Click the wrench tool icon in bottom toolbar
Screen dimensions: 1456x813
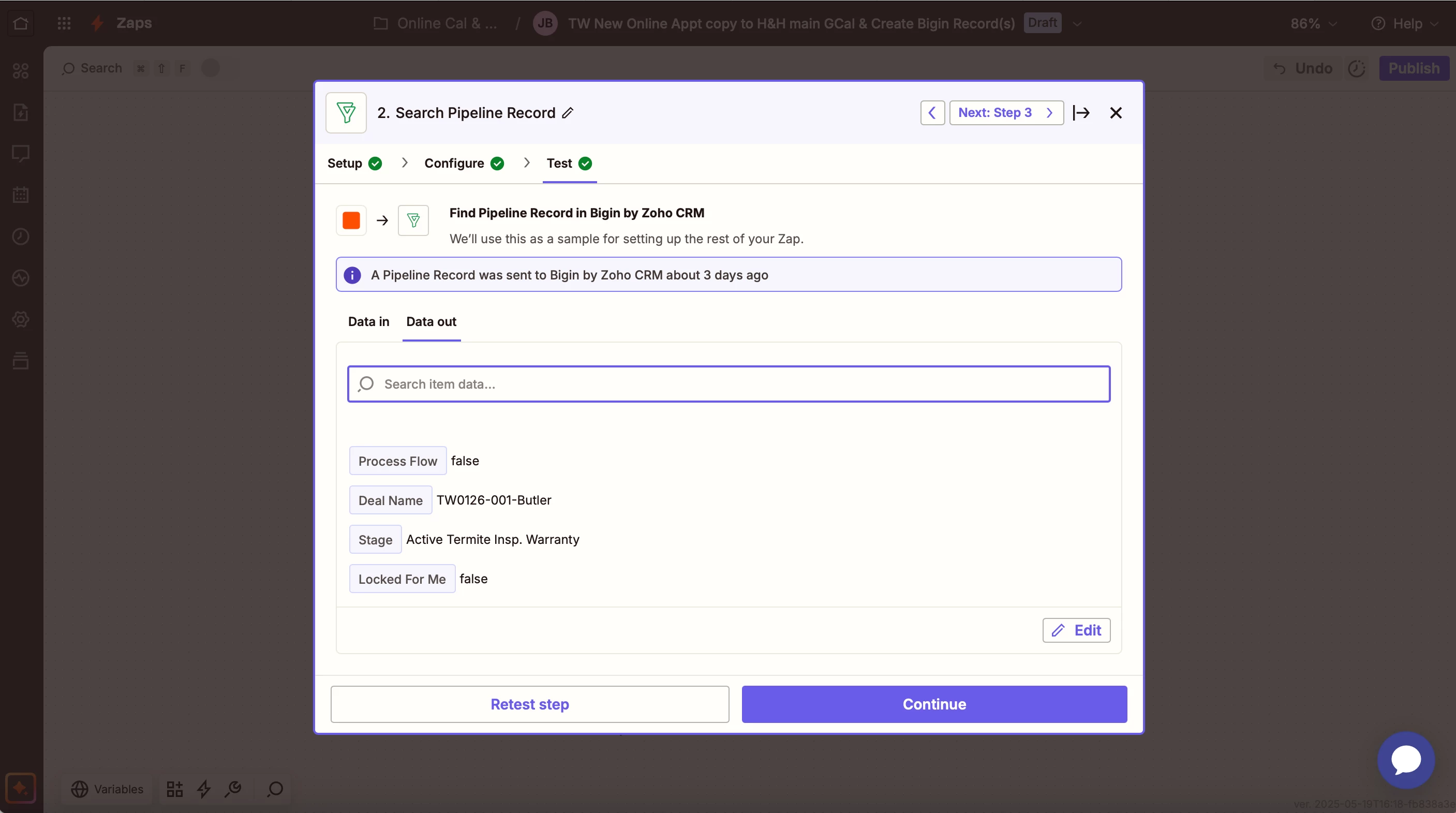coord(233,789)
